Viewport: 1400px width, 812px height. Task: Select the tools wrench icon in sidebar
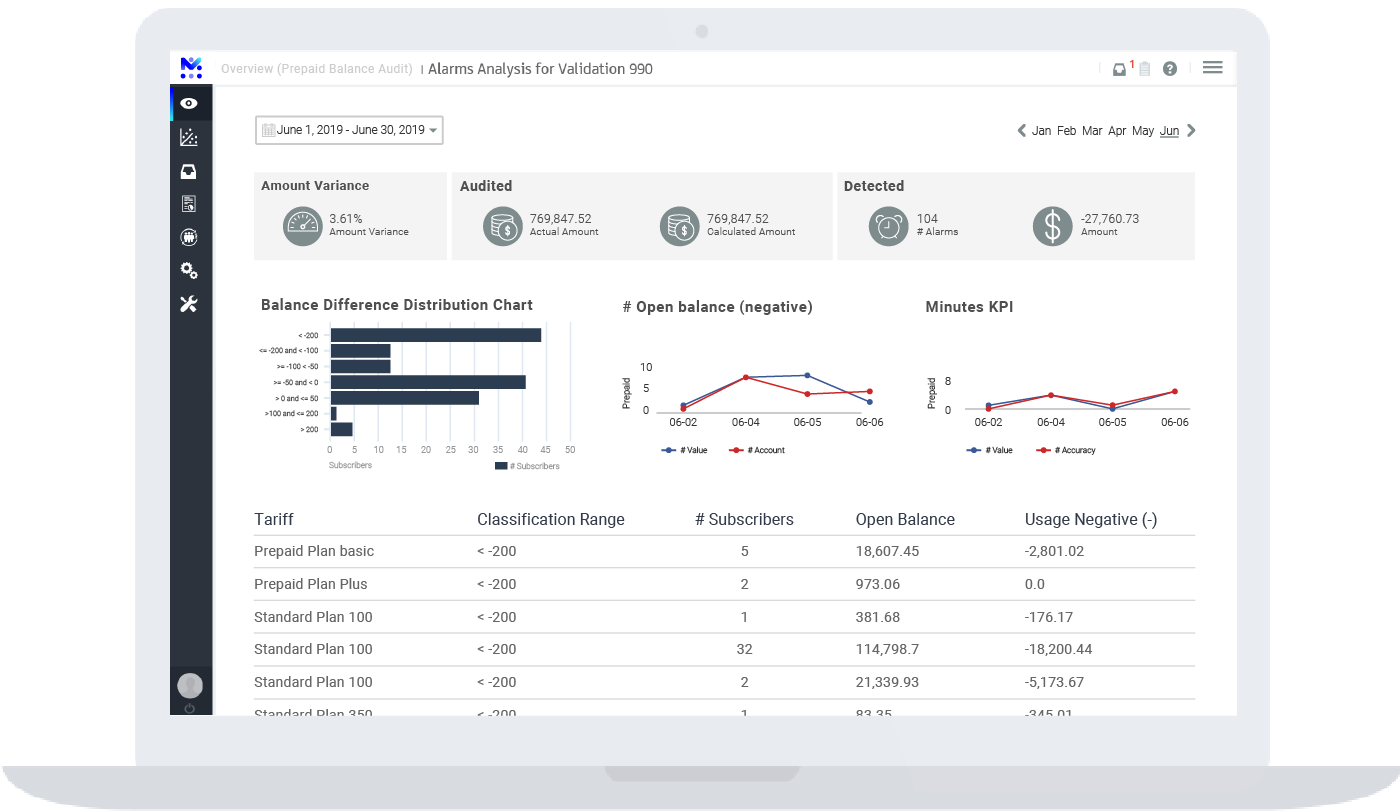coord(189,303)
